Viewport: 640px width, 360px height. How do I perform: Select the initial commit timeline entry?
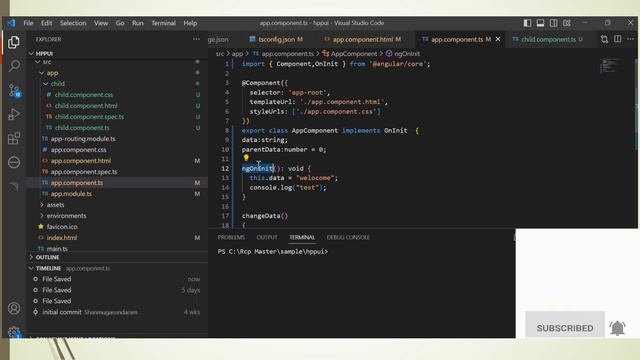click(117, 312)
